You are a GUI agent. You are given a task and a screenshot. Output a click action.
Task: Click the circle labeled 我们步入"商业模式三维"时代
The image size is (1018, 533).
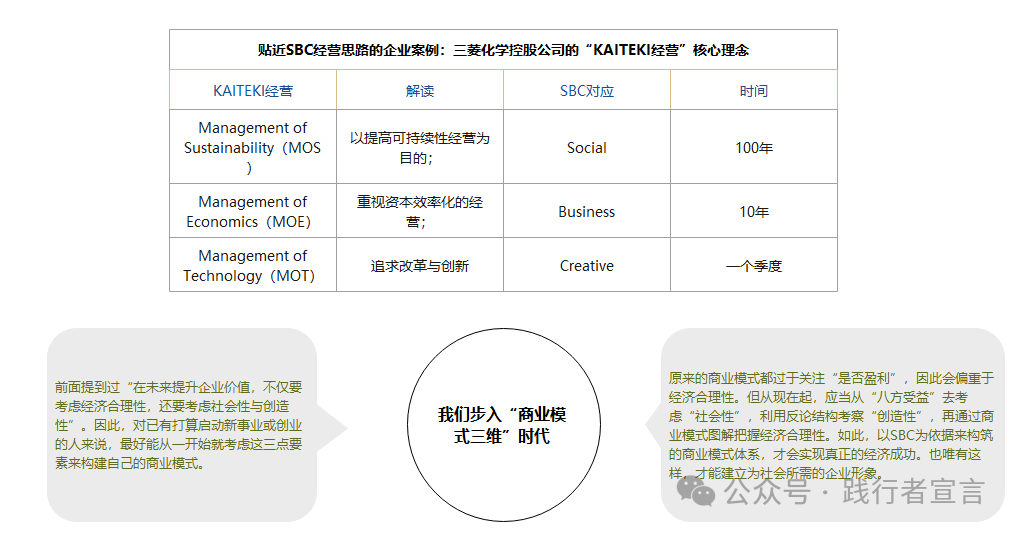click(x=504, y=425)
